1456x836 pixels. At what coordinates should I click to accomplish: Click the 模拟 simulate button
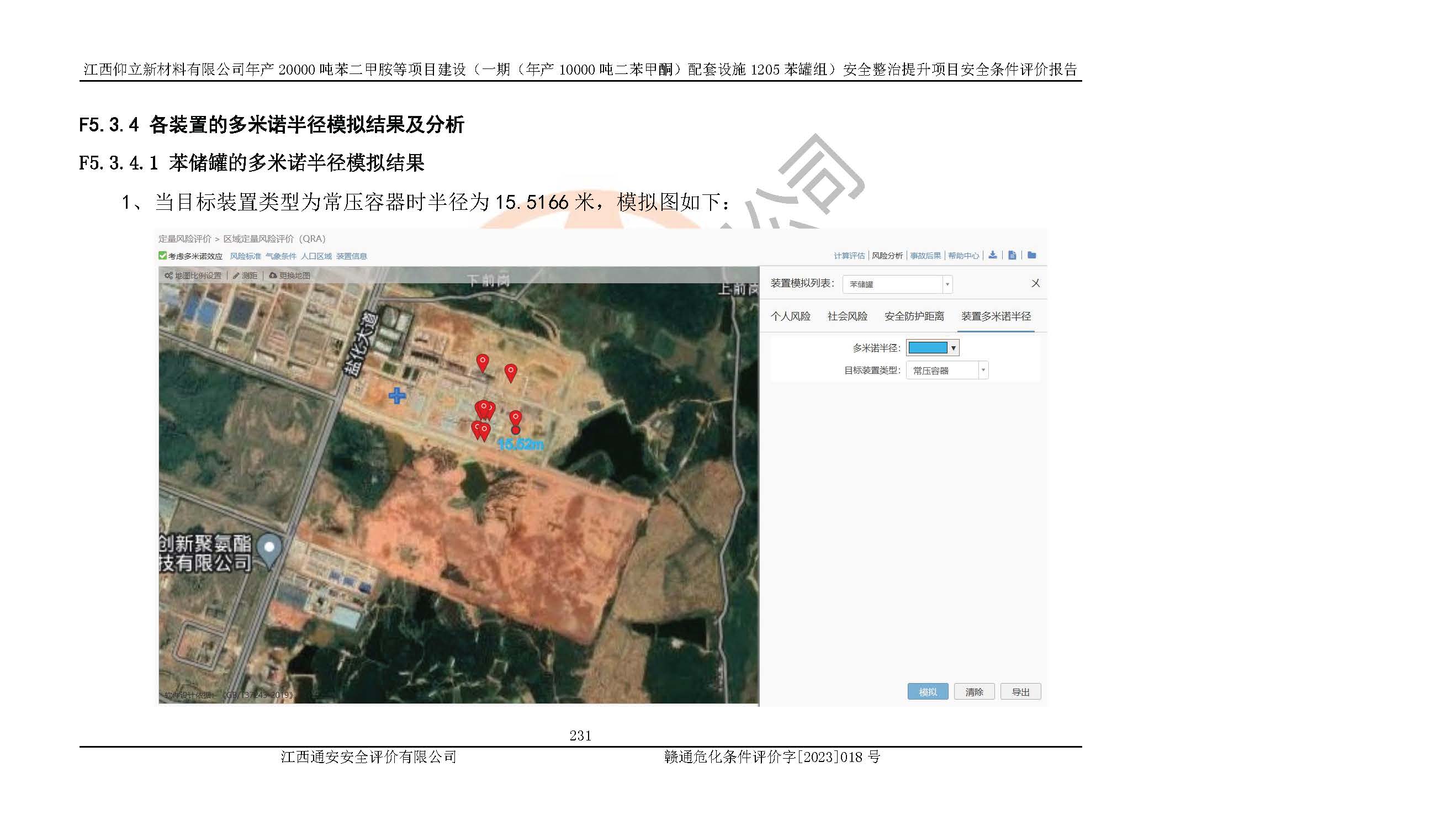[x=927, y=692]
